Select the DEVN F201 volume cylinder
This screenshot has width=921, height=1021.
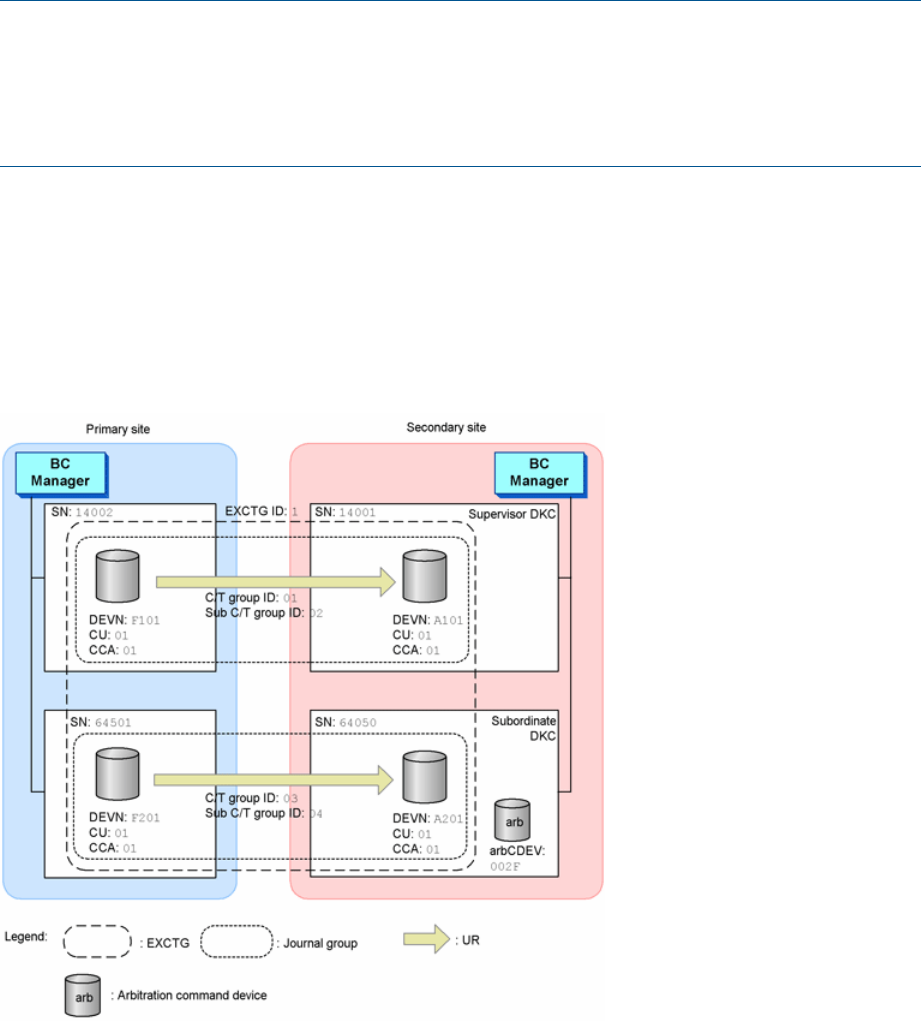[118, 774]
